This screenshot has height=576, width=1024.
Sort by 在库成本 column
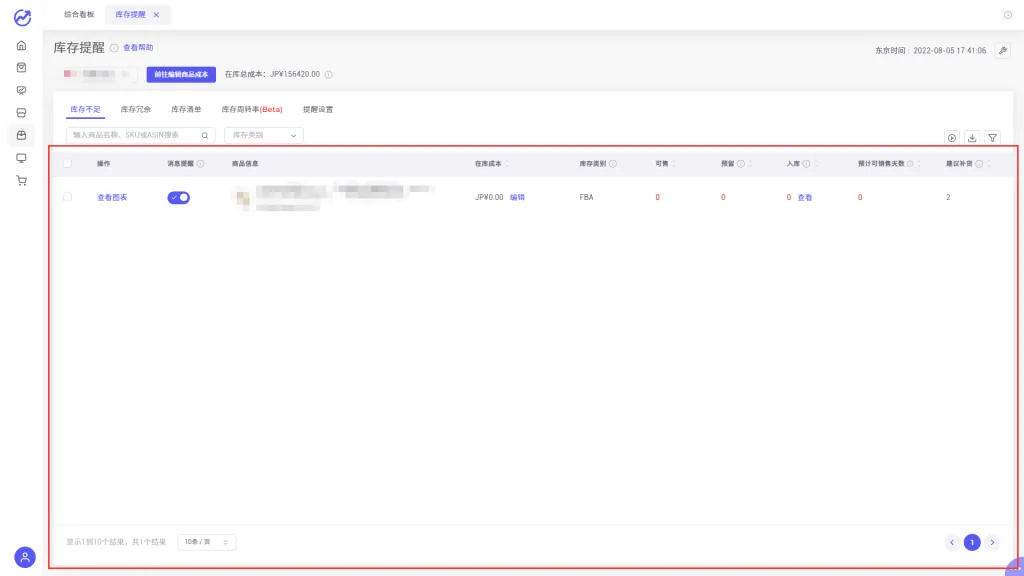pyautogui.click(x=507, y=164)
